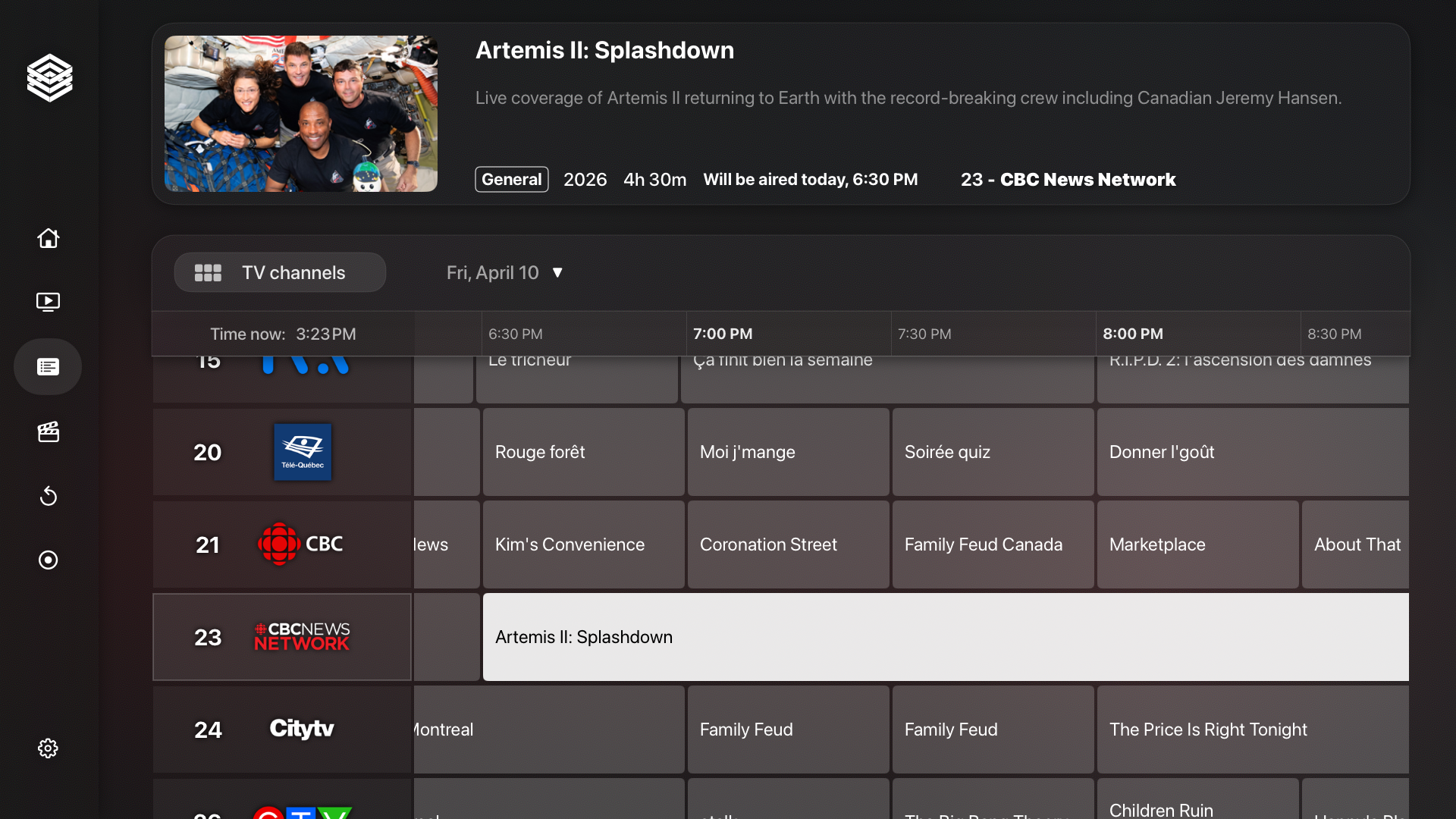This screenshot has height=819, width=1456.
Task: Click channel number 23
Action: (208, 638)
